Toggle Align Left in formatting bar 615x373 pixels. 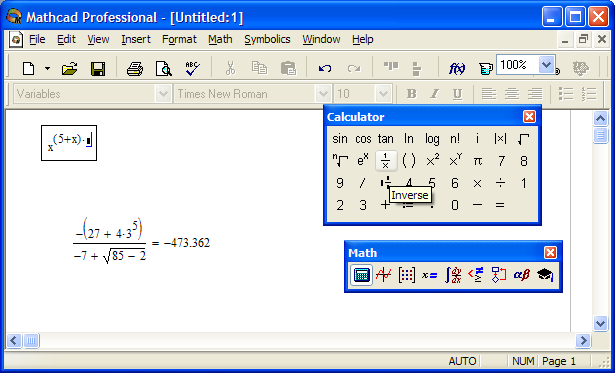(489, 94)
